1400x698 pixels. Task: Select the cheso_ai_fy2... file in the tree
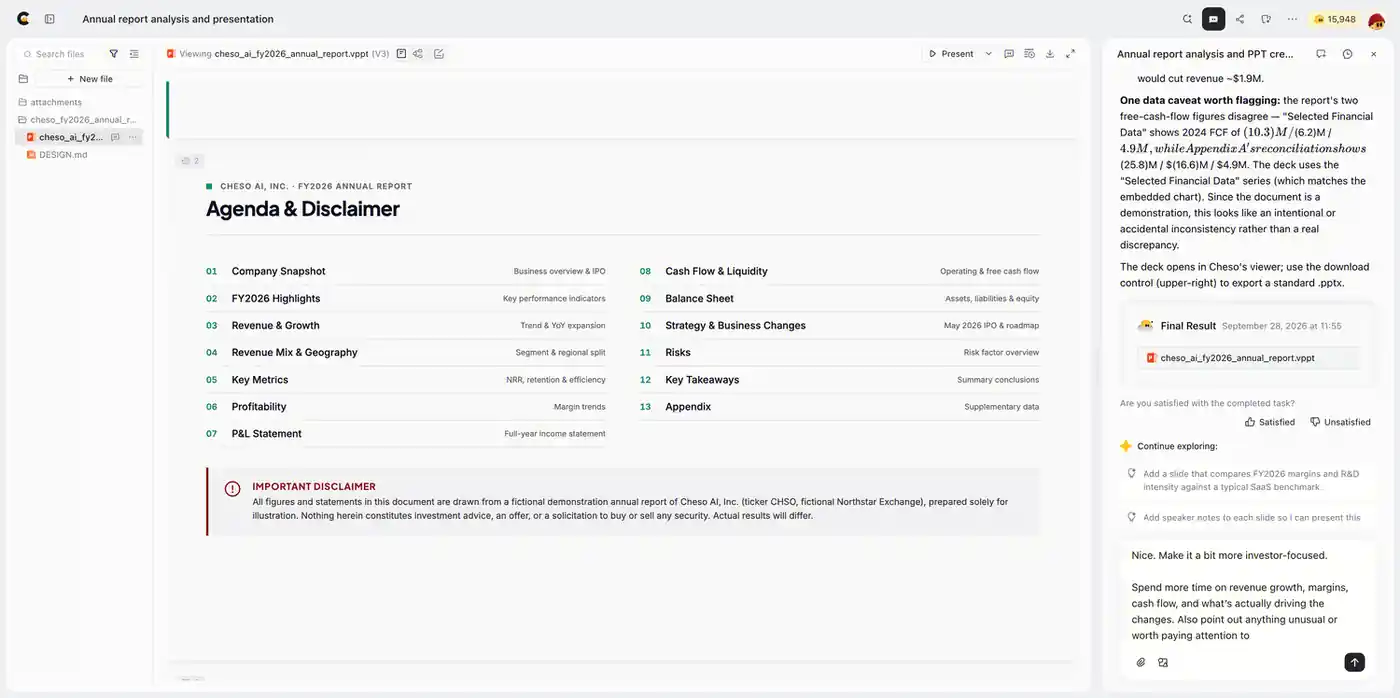coord(70,137)
